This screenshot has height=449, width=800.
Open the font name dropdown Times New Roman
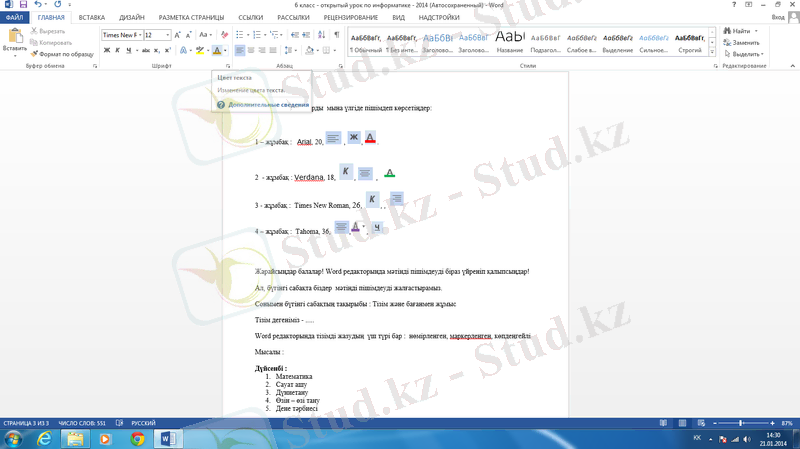point(121,35)
